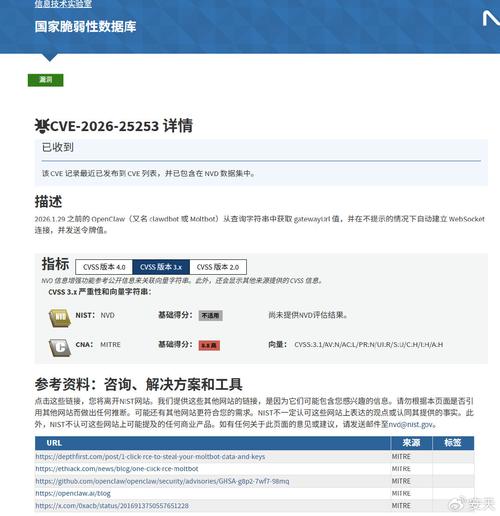The height and width of the screenshot is (516, 500).
Task: Open the depthfirst.com 1-click RCE link
Action: (x=150, y=457)
